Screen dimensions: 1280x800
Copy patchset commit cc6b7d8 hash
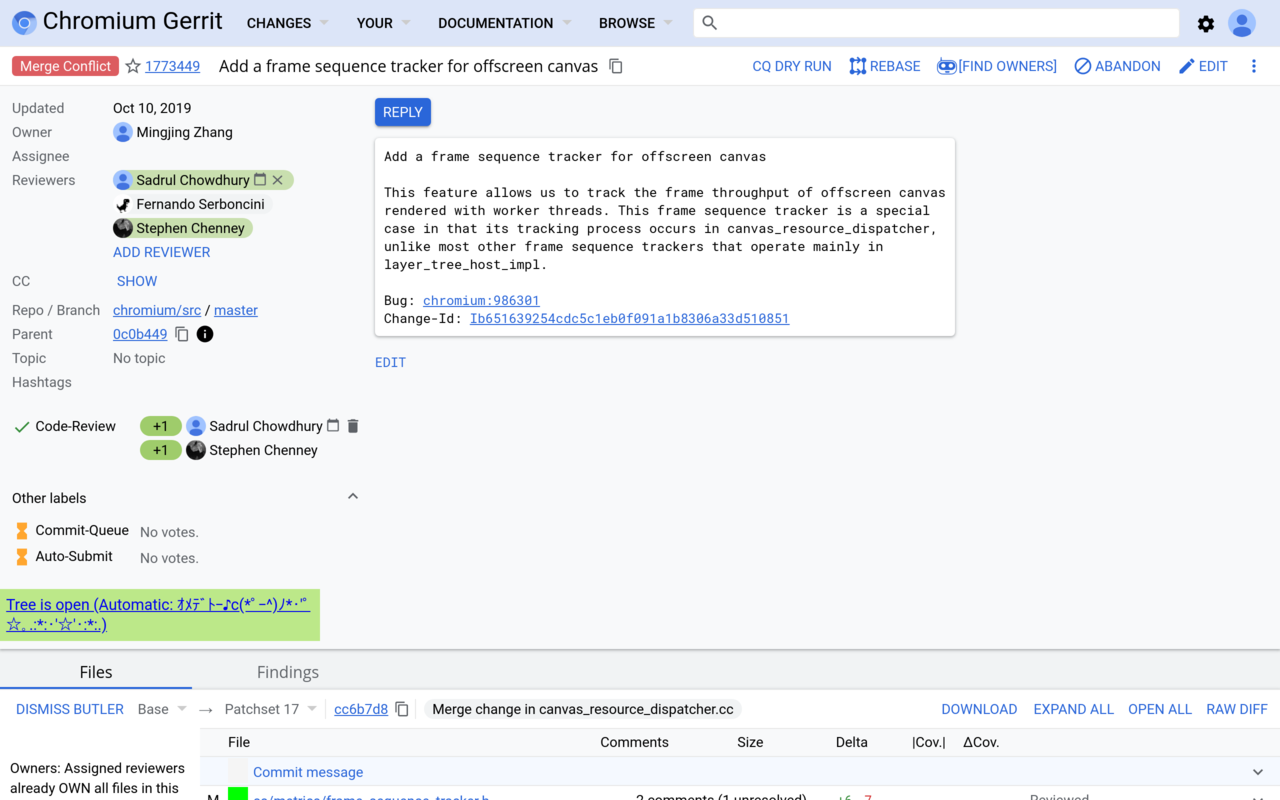pos(402,709)
